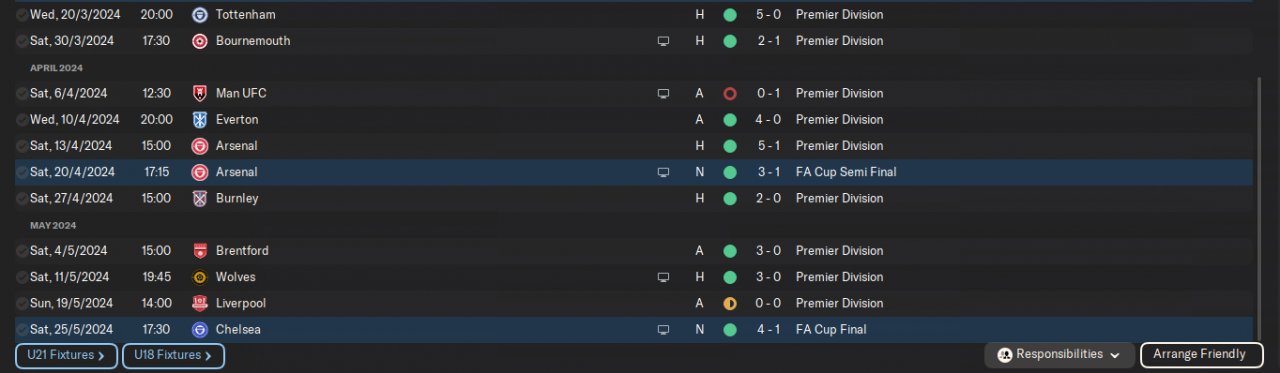This screenshot has width=1280, height=373.
Task: Open the Brentford team name link
Action: (242, 251)
